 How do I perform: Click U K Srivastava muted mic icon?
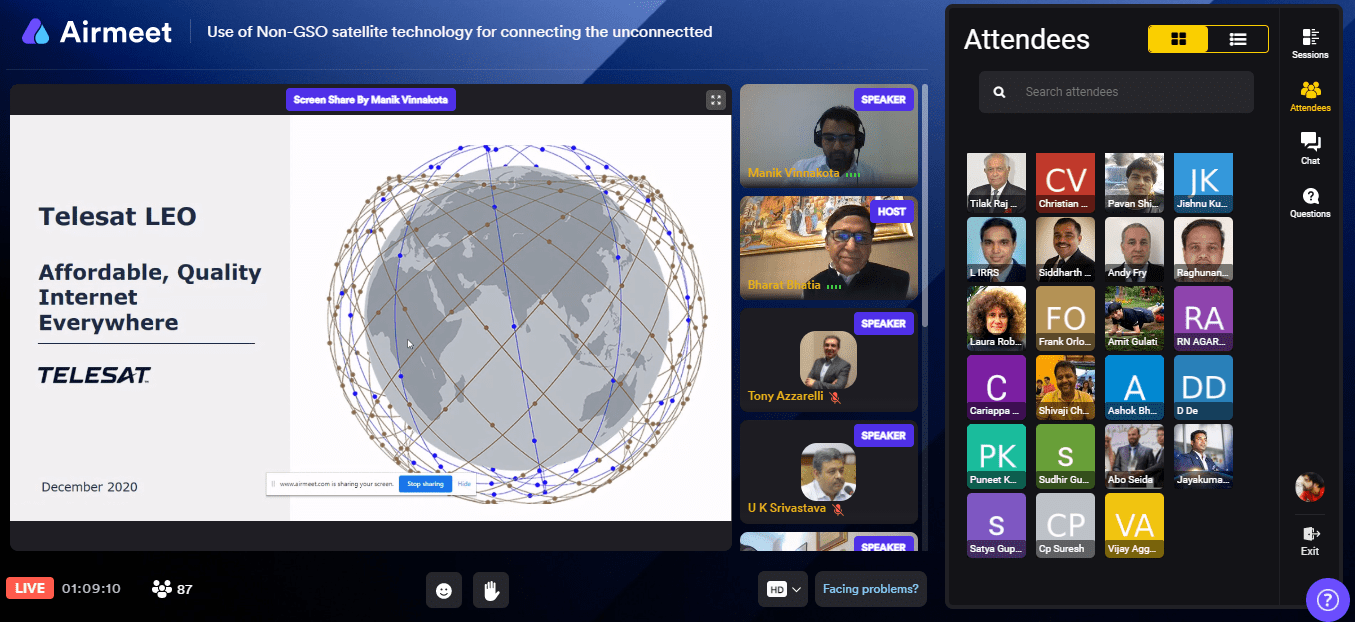tap(838, 509)
